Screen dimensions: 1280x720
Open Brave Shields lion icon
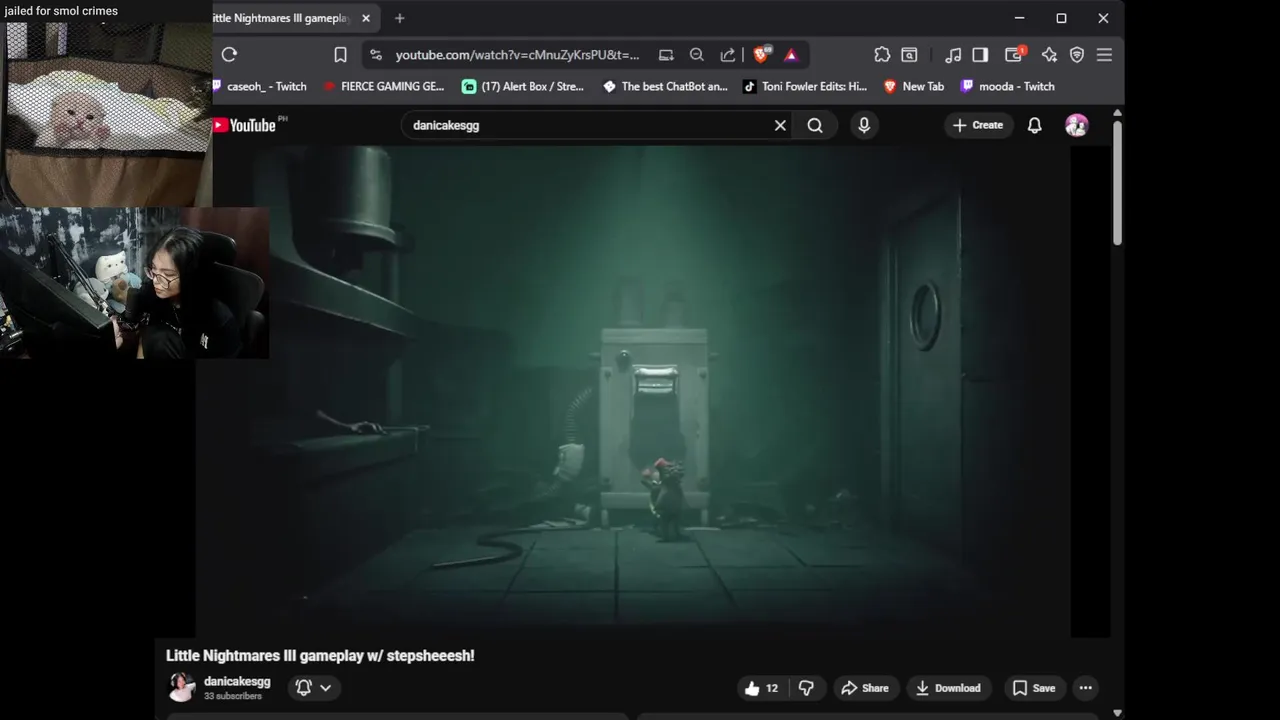pyautogui.click(x=762, y=55)
